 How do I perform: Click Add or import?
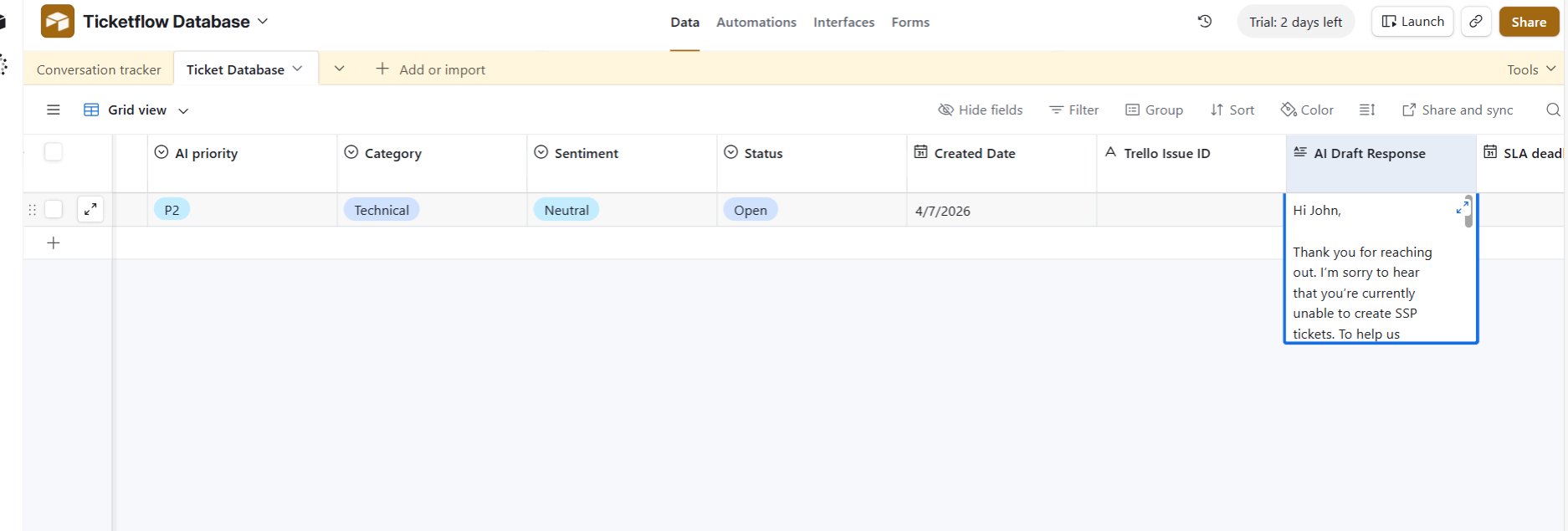coord(430,69)
